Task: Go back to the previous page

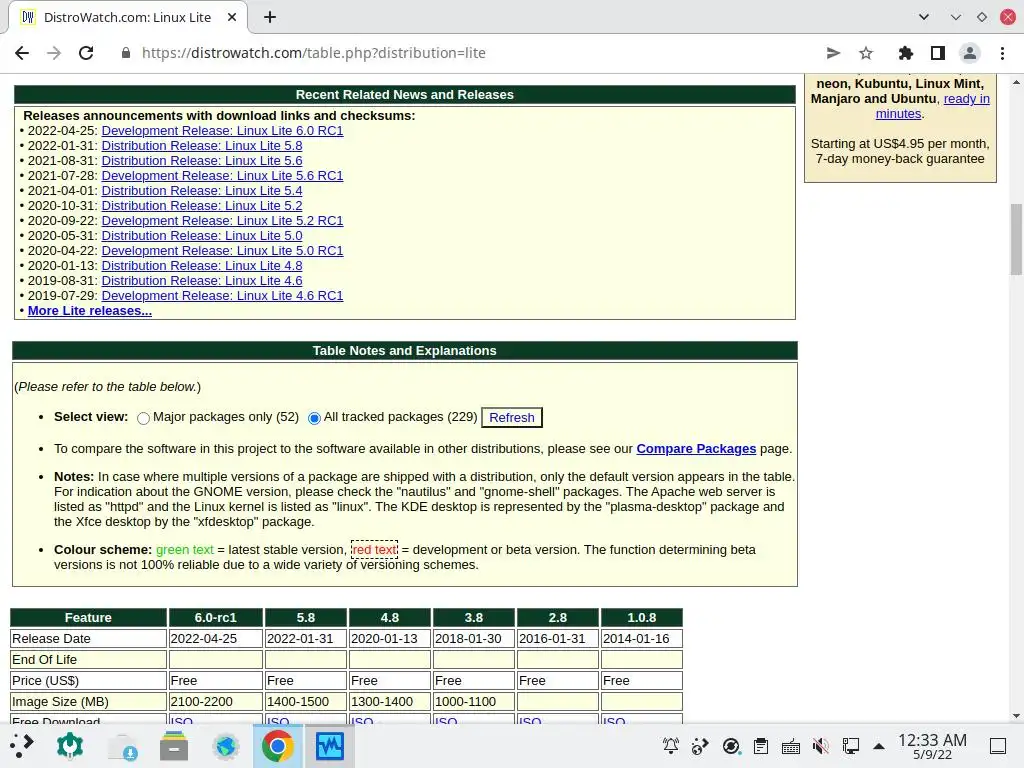Action: tap(22, 53)
